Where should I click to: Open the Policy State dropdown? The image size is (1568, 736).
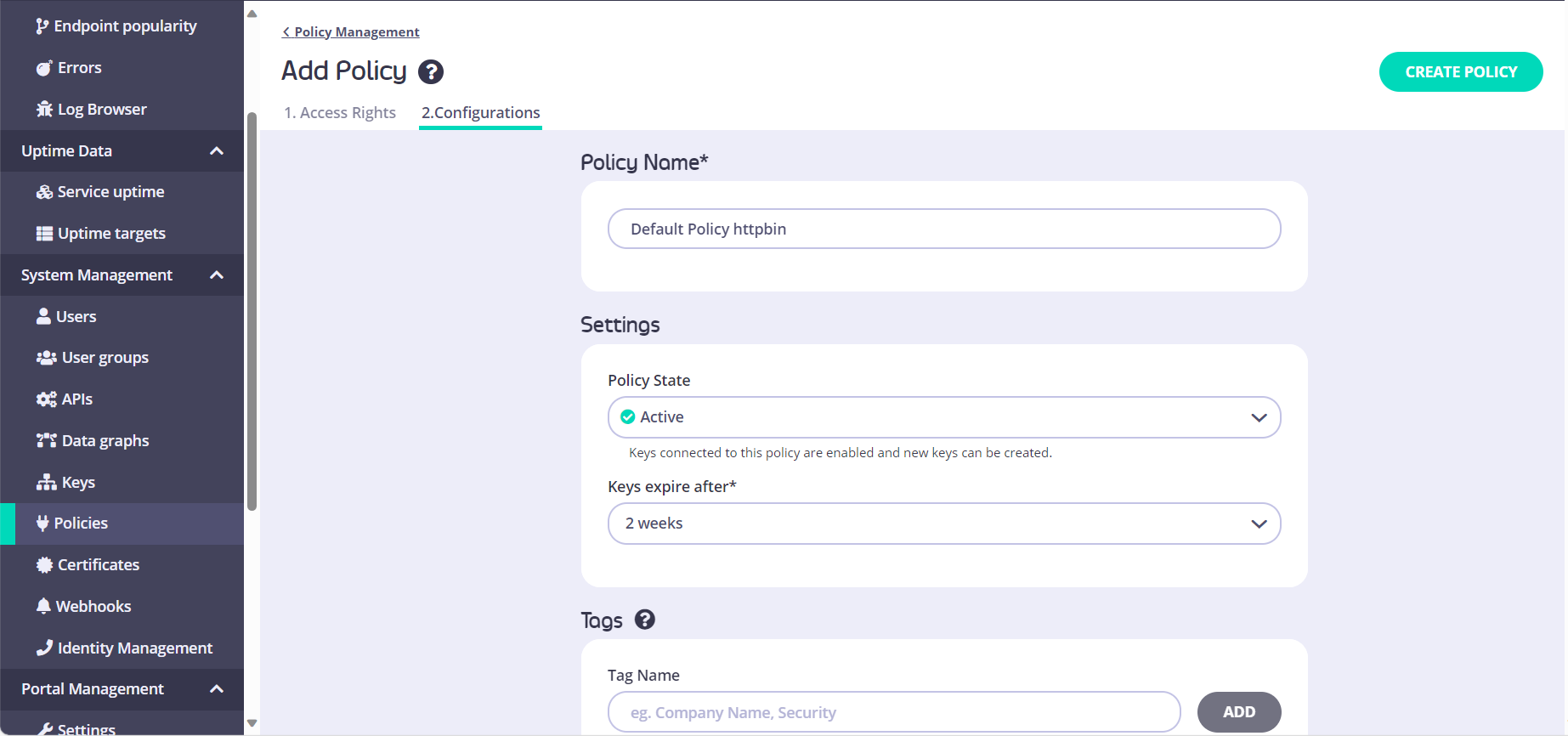944,417
